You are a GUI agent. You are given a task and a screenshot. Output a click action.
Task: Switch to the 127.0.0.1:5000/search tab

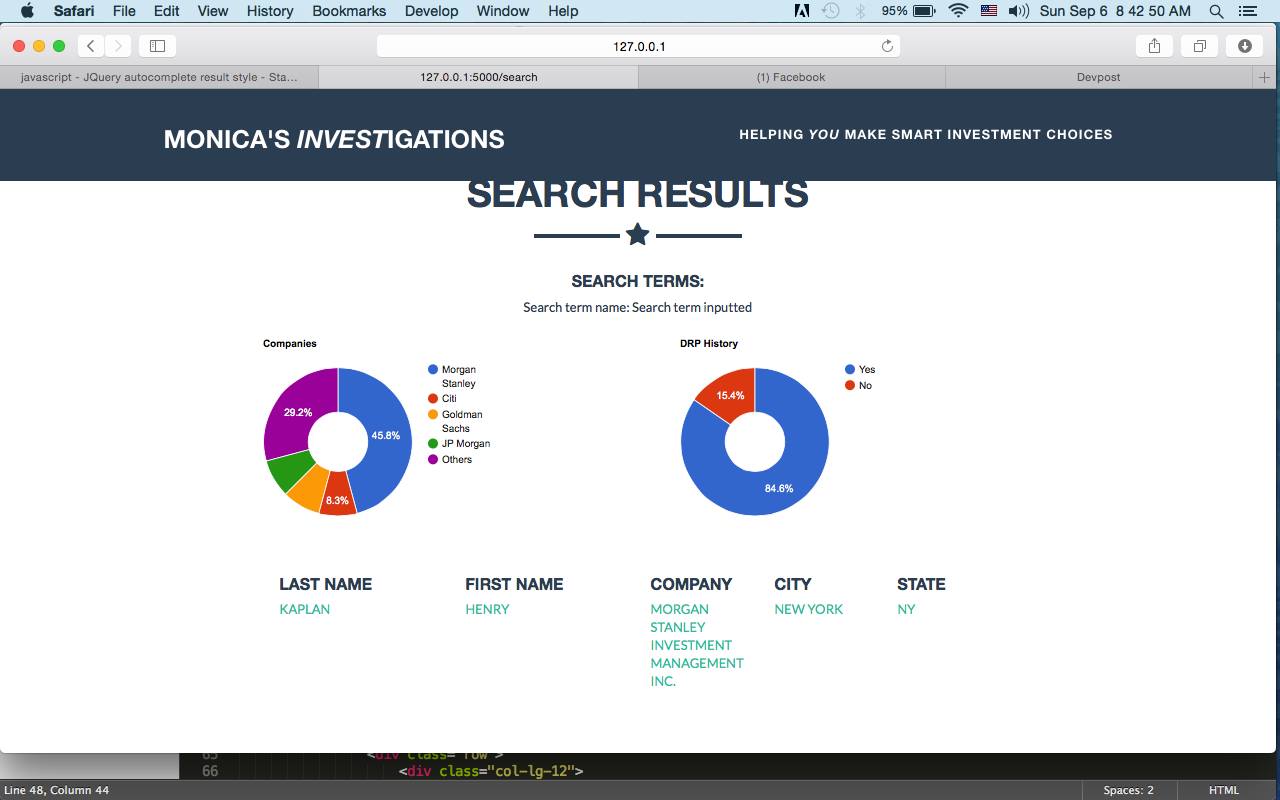click(x=478, y=77)
